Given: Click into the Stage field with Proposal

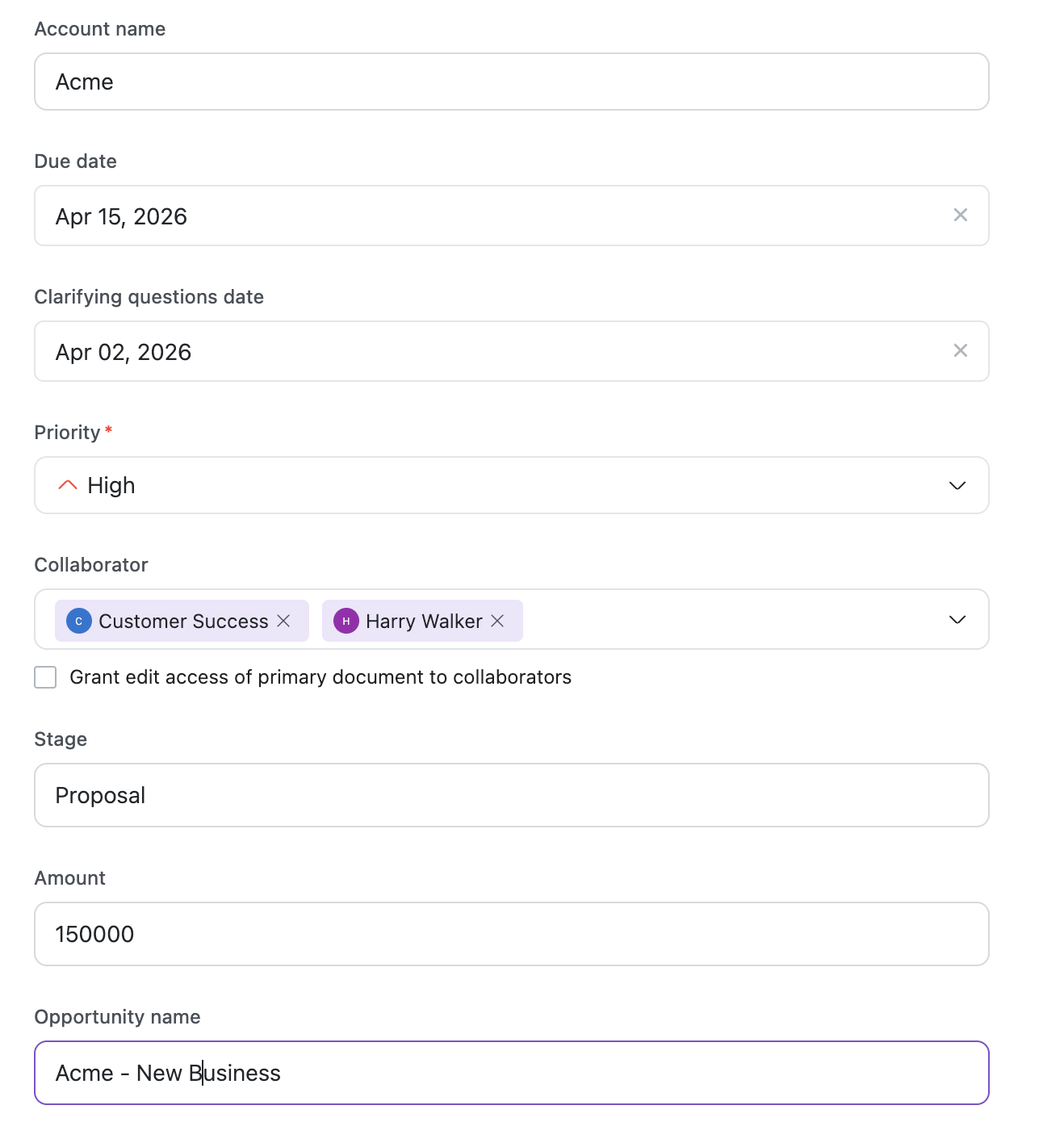Looking at the screenshot, I should tap(511, 795).
